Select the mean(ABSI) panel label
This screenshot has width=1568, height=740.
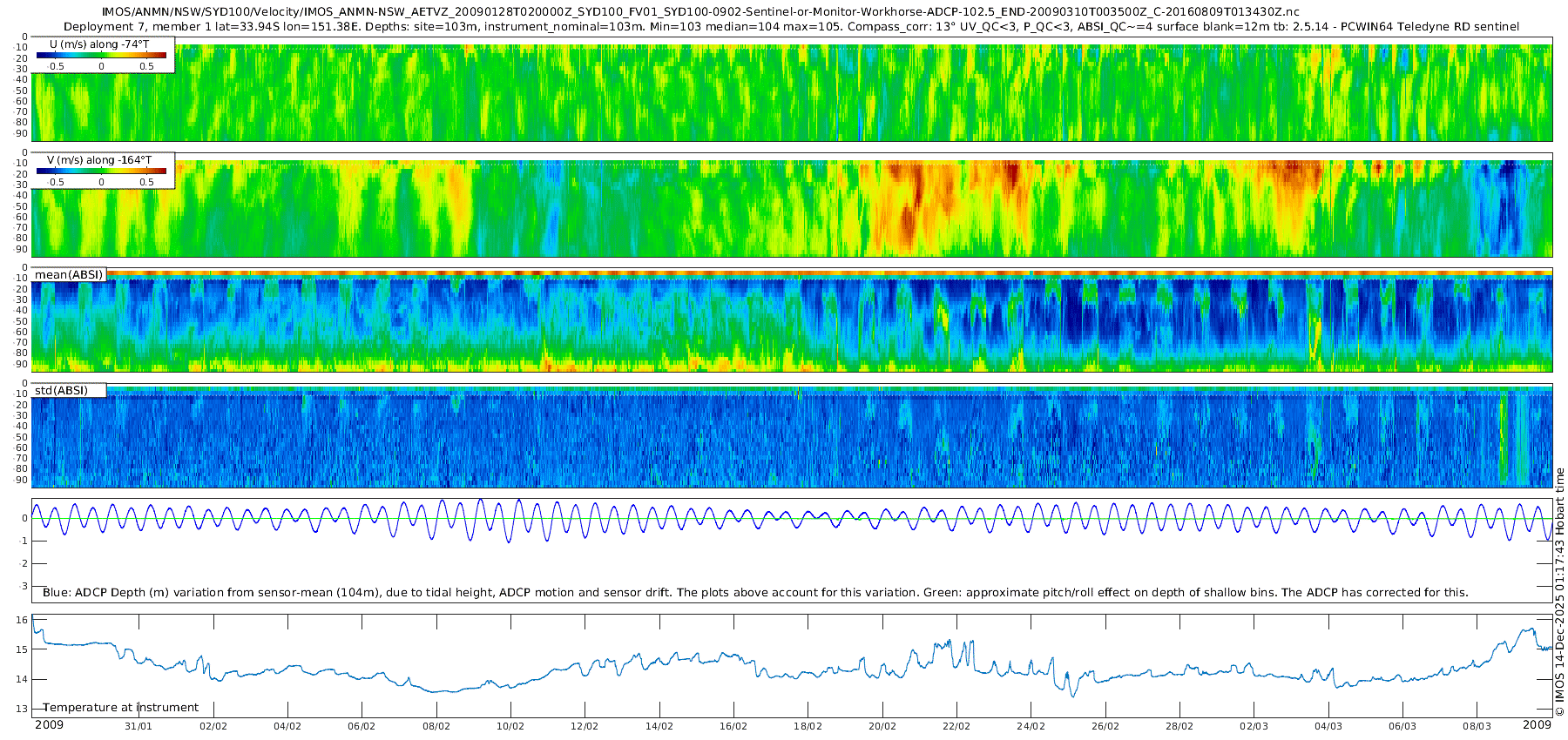[x=69, y=274]
